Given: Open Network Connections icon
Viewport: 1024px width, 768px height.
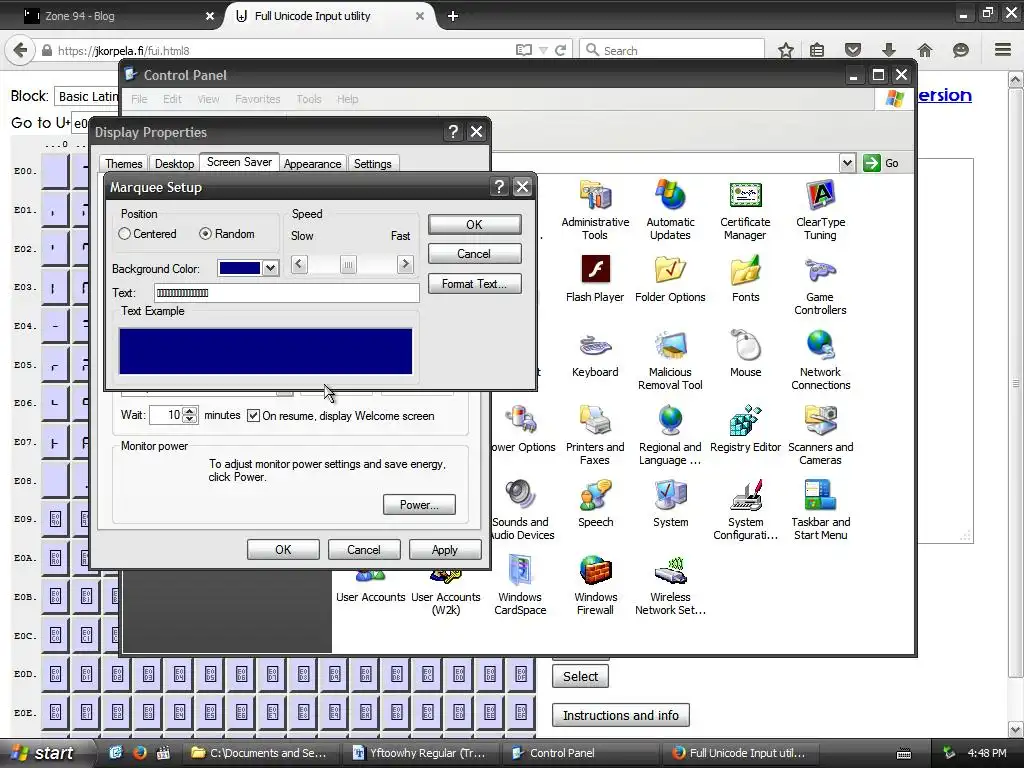Looking at the screenshot, I should (x=820, y=360).
